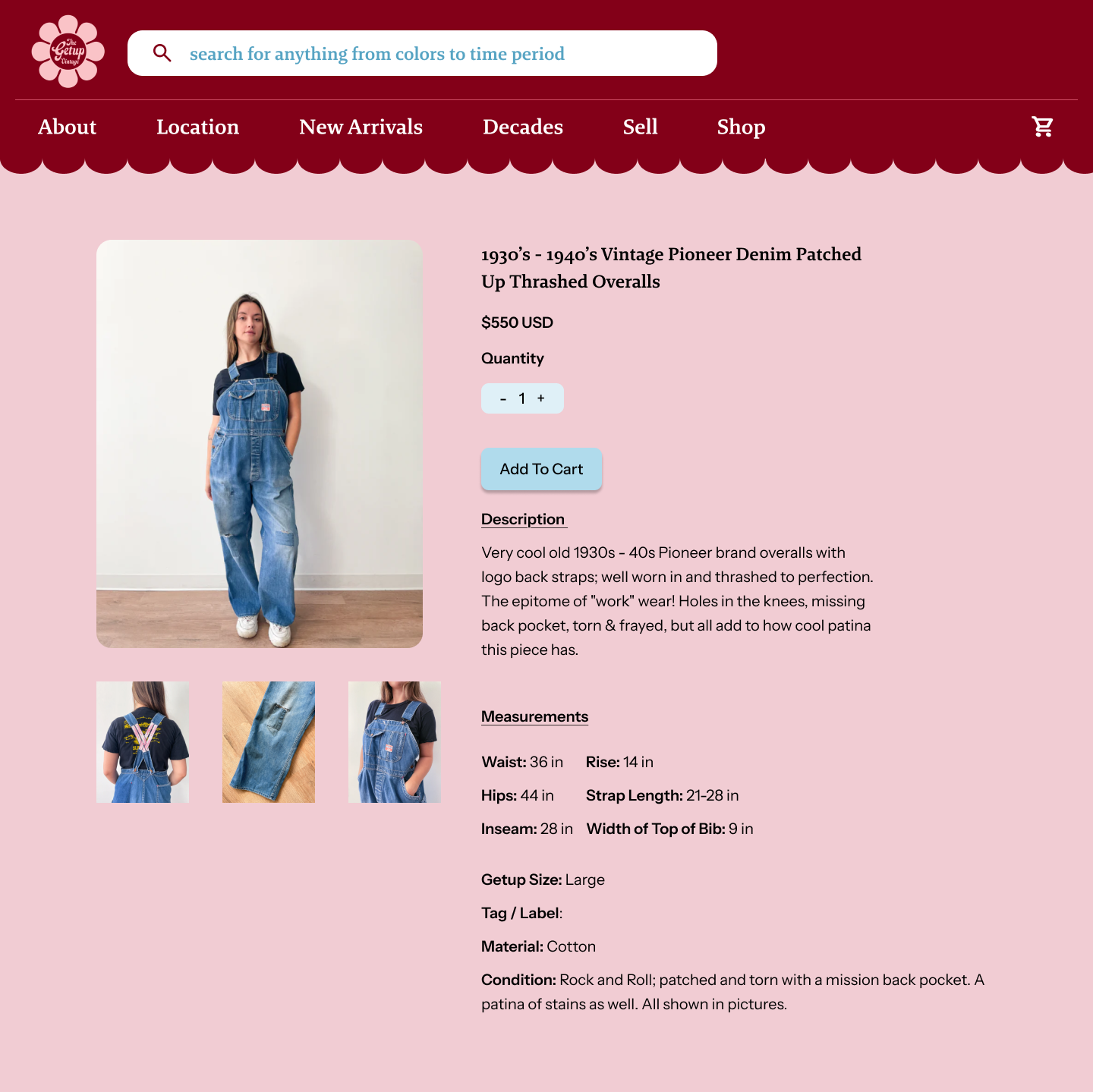Screen dimensions: 1093x1092
Task: View the bib close-up thumbnail
Action: (x=395, y=742)
